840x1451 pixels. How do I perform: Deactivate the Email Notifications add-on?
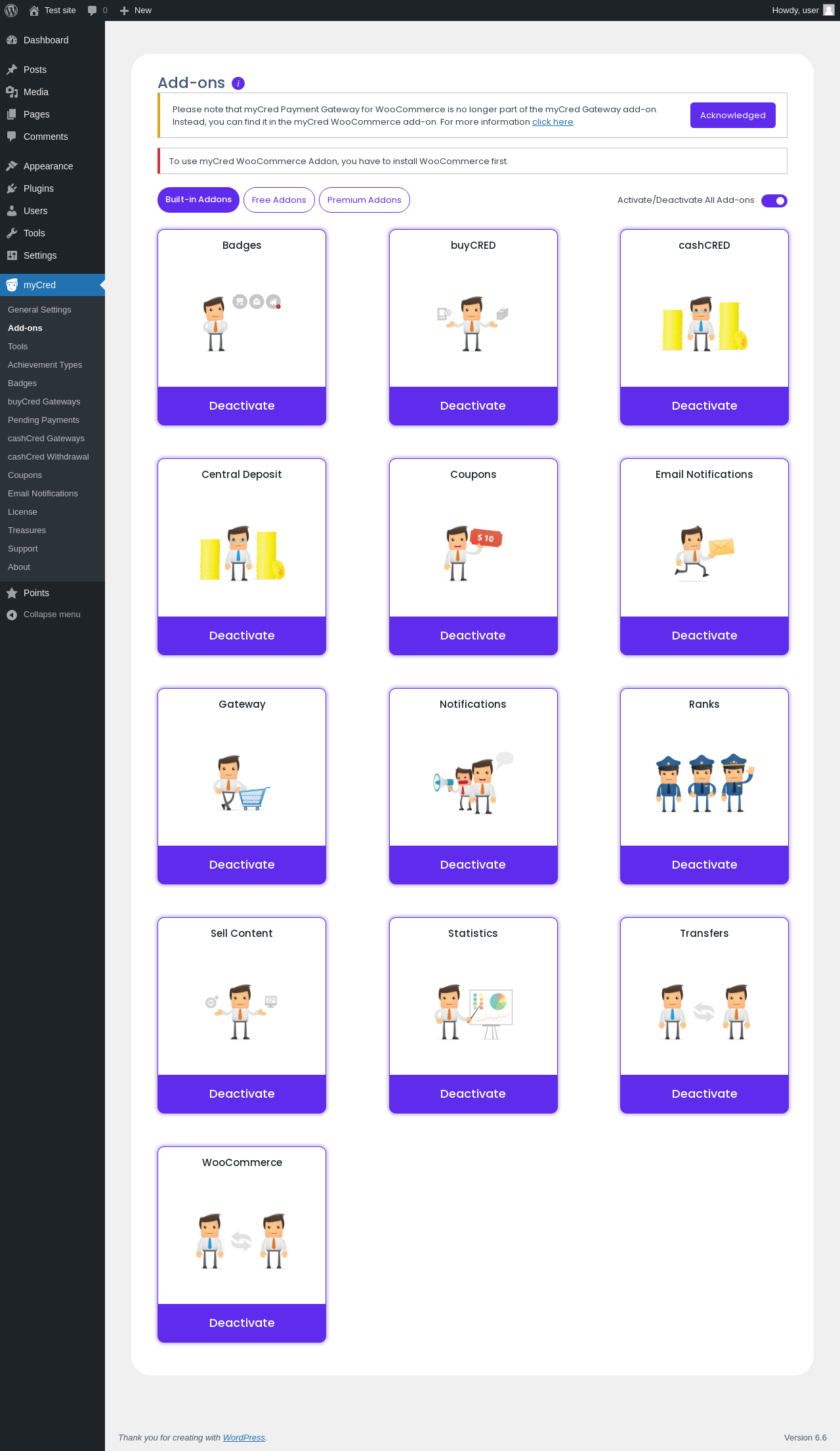(x=704, y=636)
